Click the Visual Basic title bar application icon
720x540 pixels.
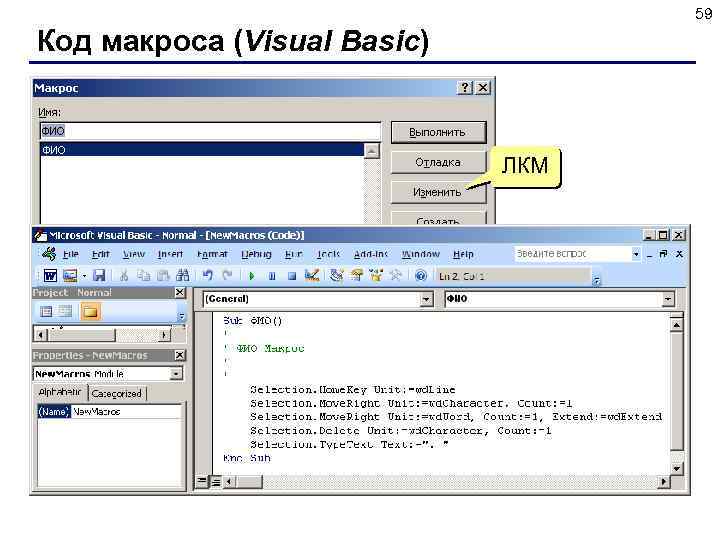point(40,236)
